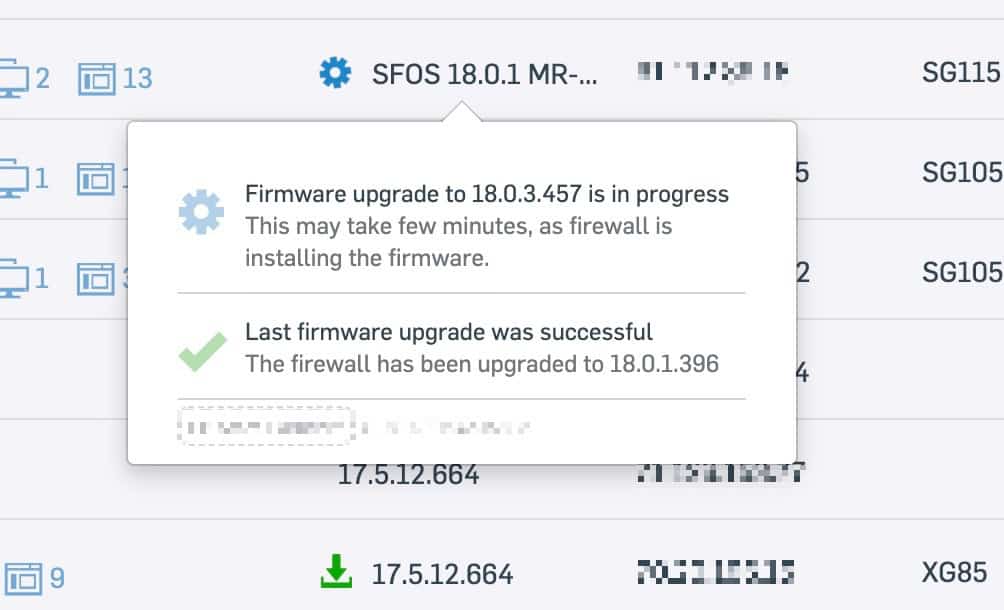Click the monitor icon in the first SG105 row
Image resolution: width=1004 pixels, height=610 pixels.
[10, 179]
